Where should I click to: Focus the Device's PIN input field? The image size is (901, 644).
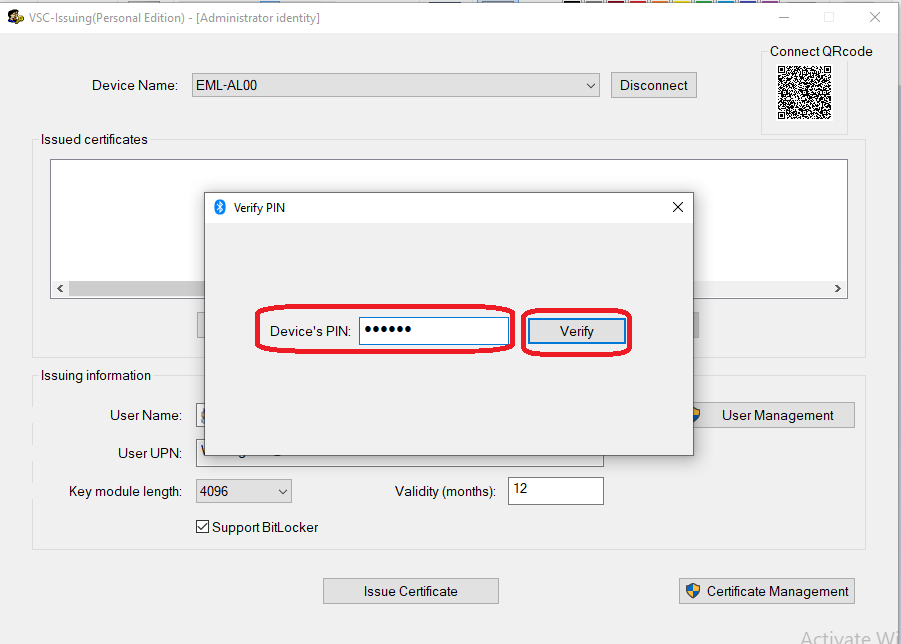point(433,331)
